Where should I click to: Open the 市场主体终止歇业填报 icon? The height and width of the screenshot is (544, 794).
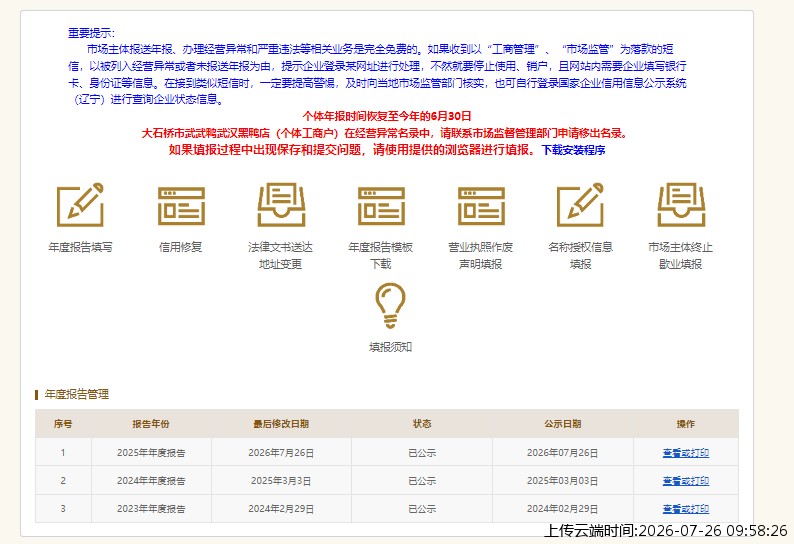[x=681, y=204]
